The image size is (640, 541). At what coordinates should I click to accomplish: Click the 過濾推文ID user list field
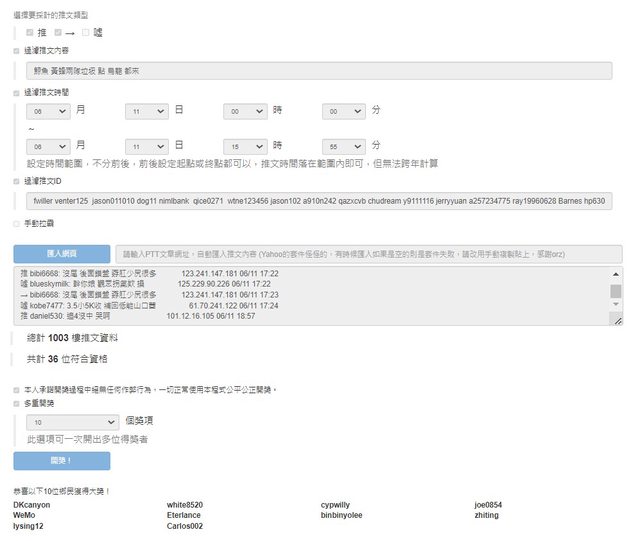[318, 201]
